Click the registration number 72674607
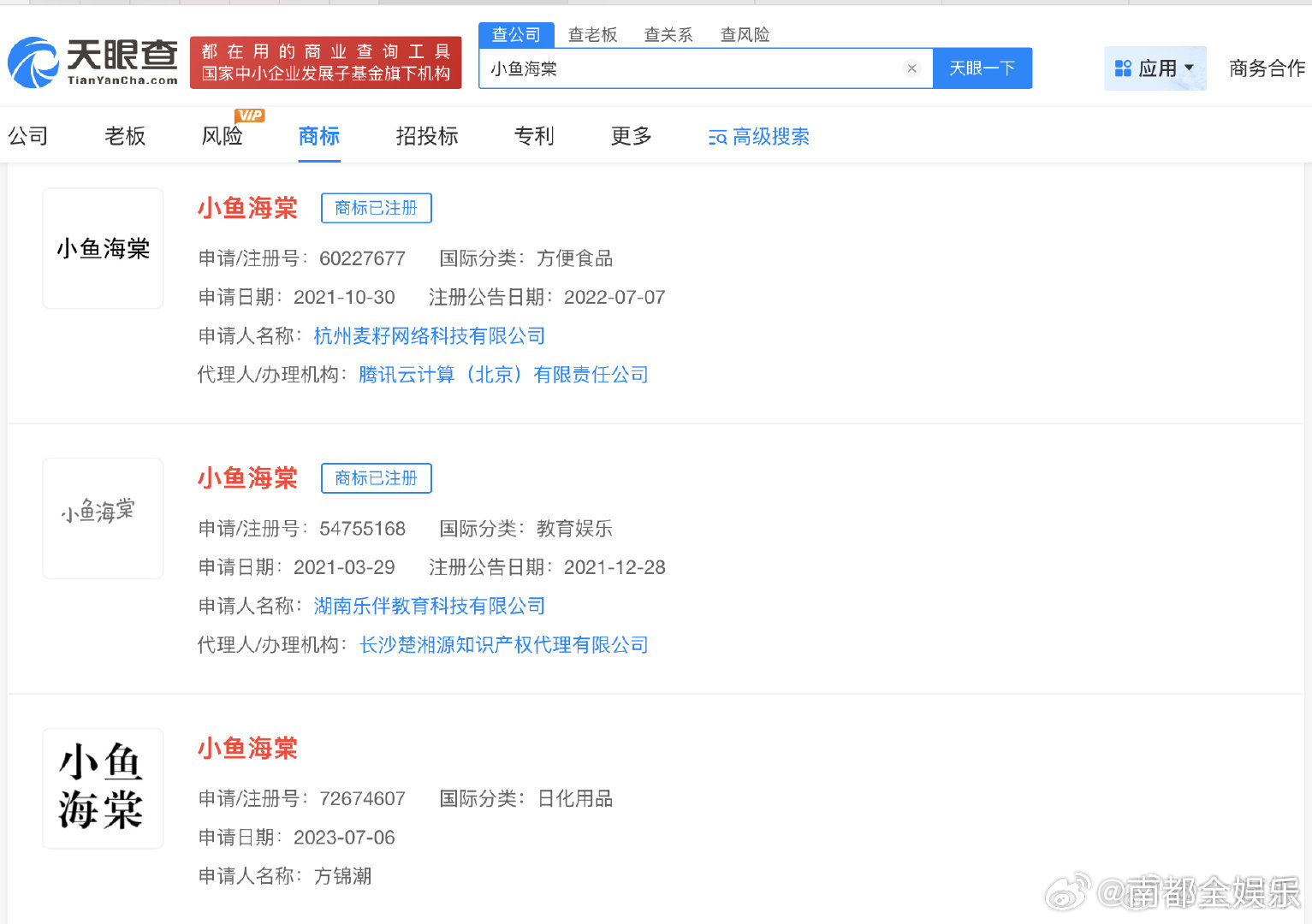The height and width of the screenshot is (924, 1312). coord(362,799)
